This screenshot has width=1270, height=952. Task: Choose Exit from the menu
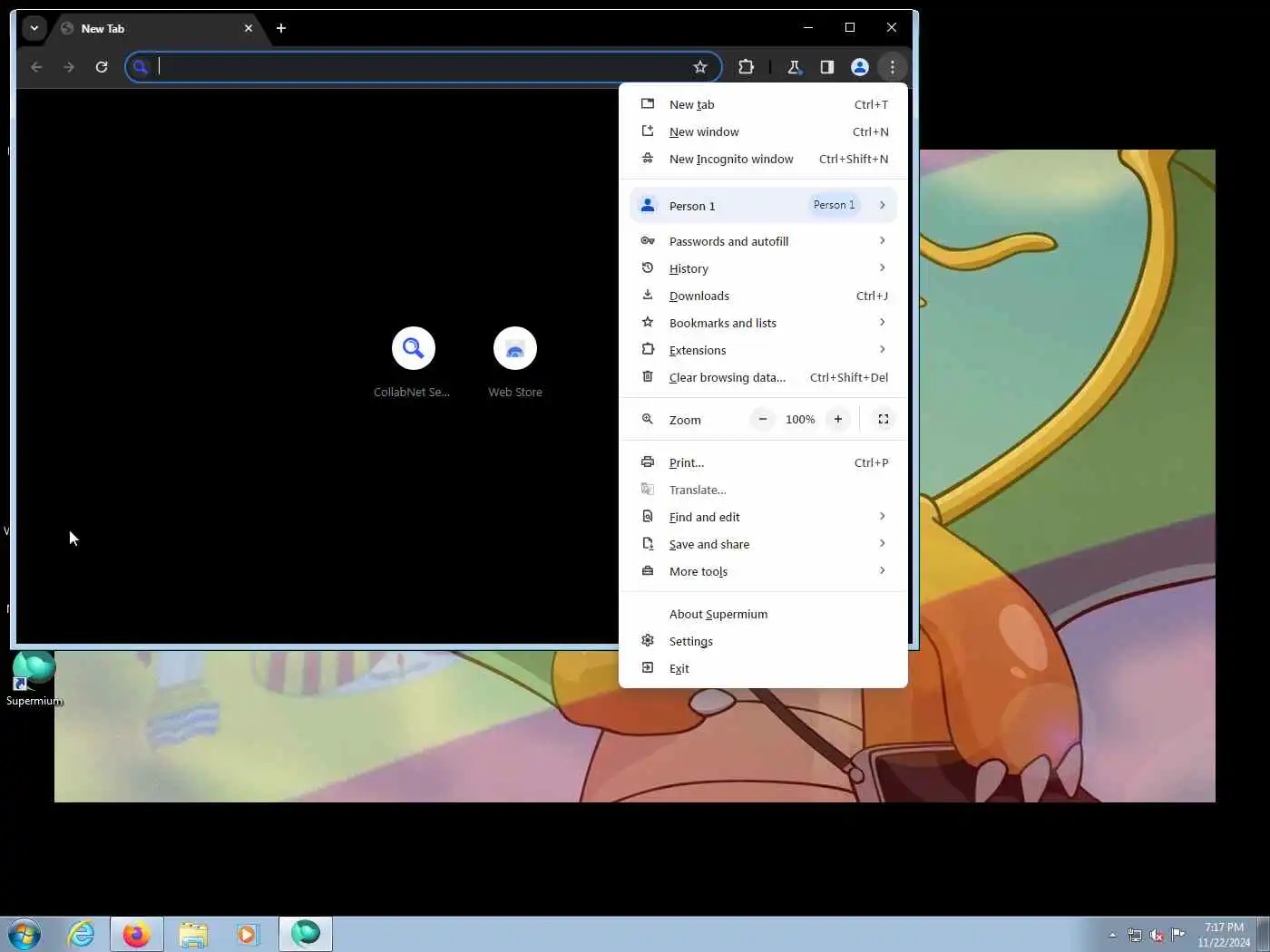[763, 668]
